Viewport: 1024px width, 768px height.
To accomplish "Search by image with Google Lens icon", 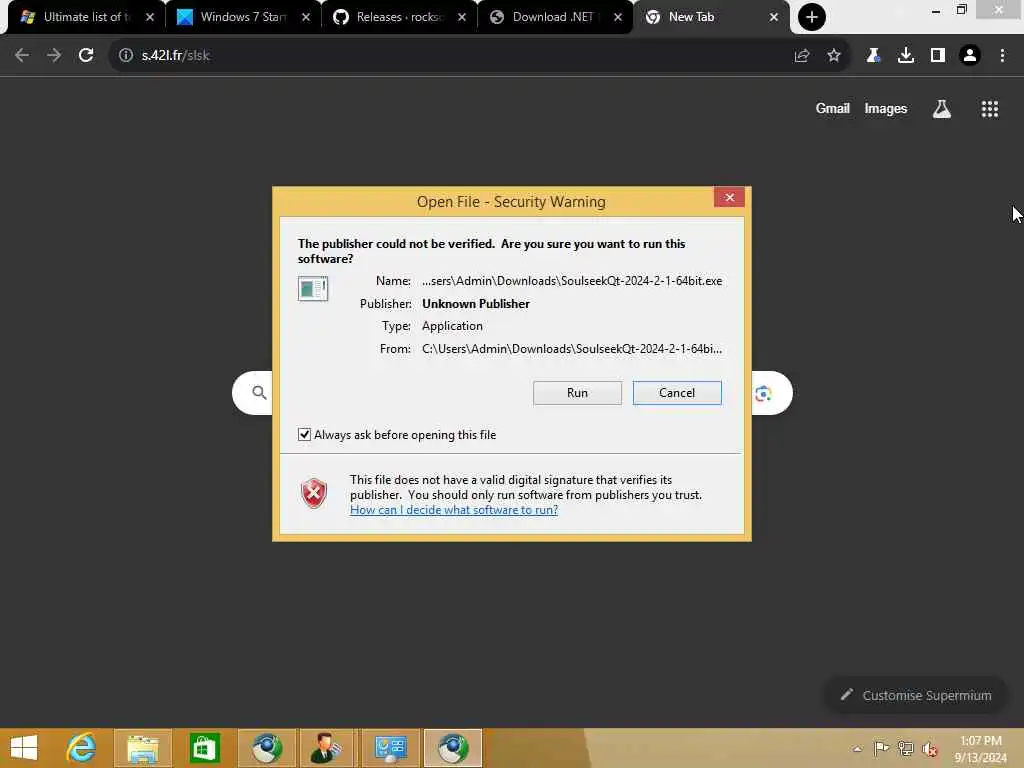I will coord(763,393).
